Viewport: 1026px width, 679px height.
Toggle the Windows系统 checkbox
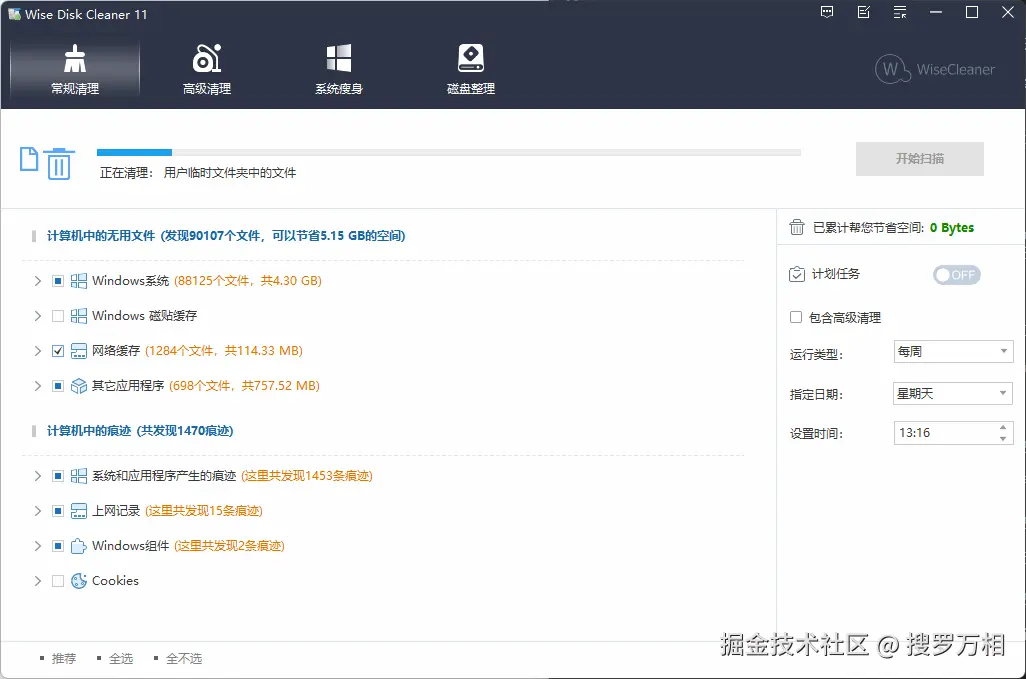click(58, 281)
